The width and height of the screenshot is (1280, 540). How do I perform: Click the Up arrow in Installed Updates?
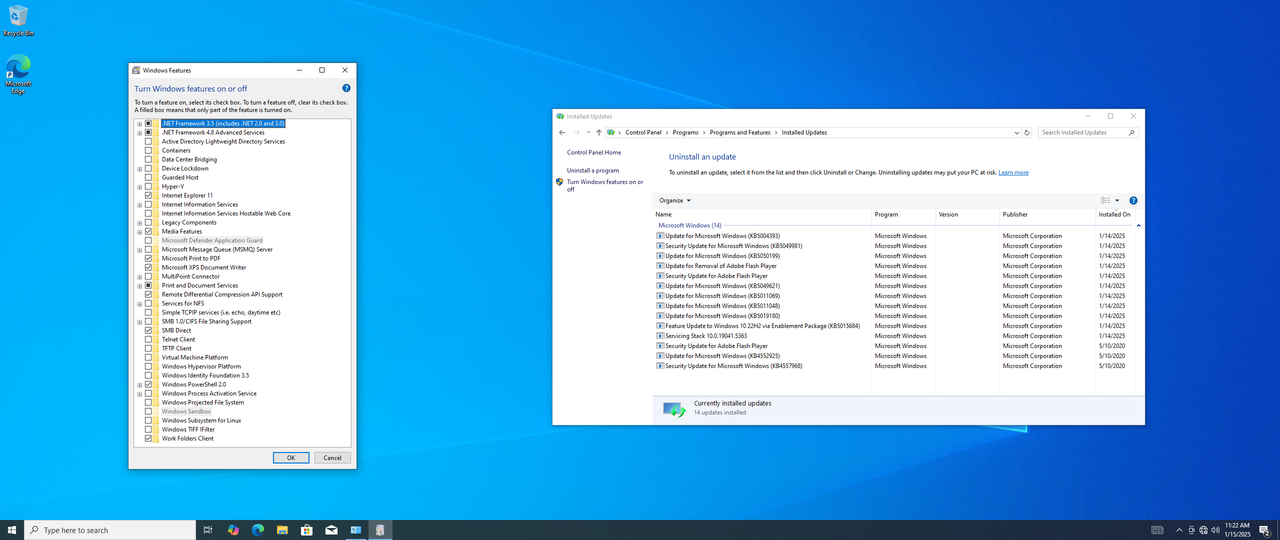(x=599, y=132)
